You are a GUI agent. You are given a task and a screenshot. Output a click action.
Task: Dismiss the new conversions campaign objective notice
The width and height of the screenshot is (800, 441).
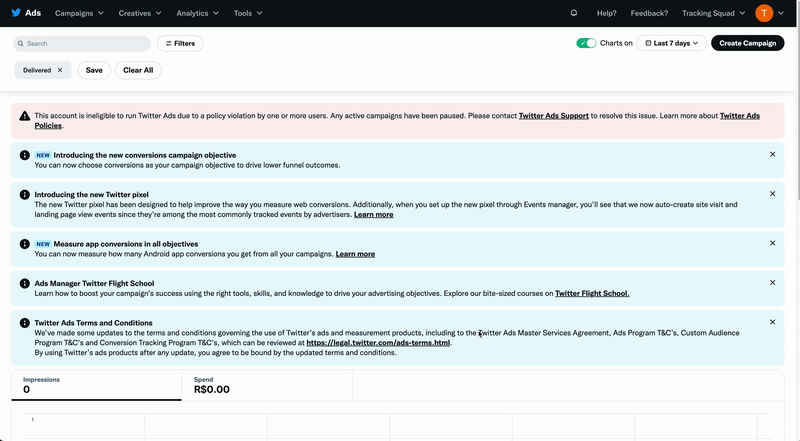(772, 154)
